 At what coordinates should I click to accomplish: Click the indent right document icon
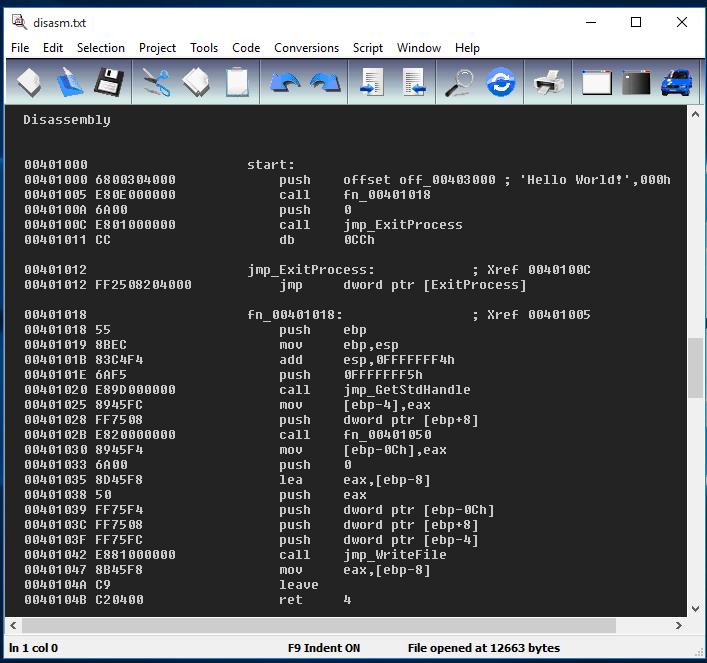(x=372, y=83)
